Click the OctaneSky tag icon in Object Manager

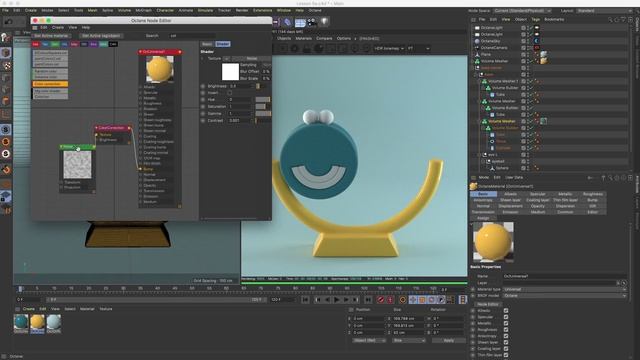(536, 41)
